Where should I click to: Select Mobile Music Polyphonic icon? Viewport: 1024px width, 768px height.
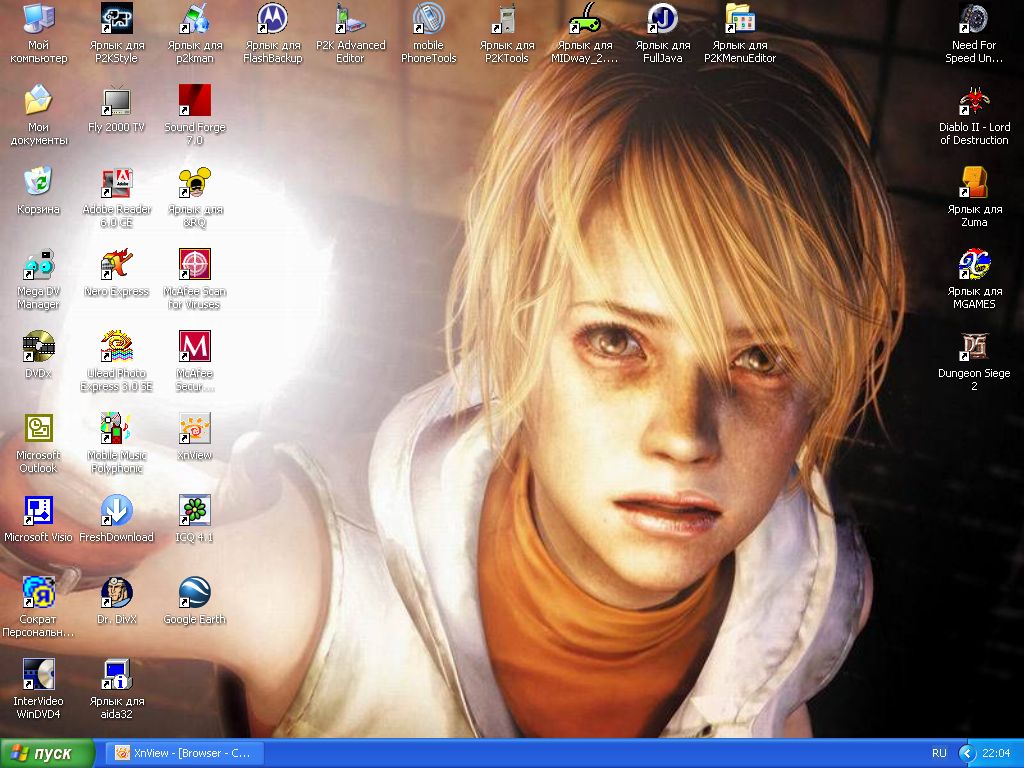pos(116,428)
